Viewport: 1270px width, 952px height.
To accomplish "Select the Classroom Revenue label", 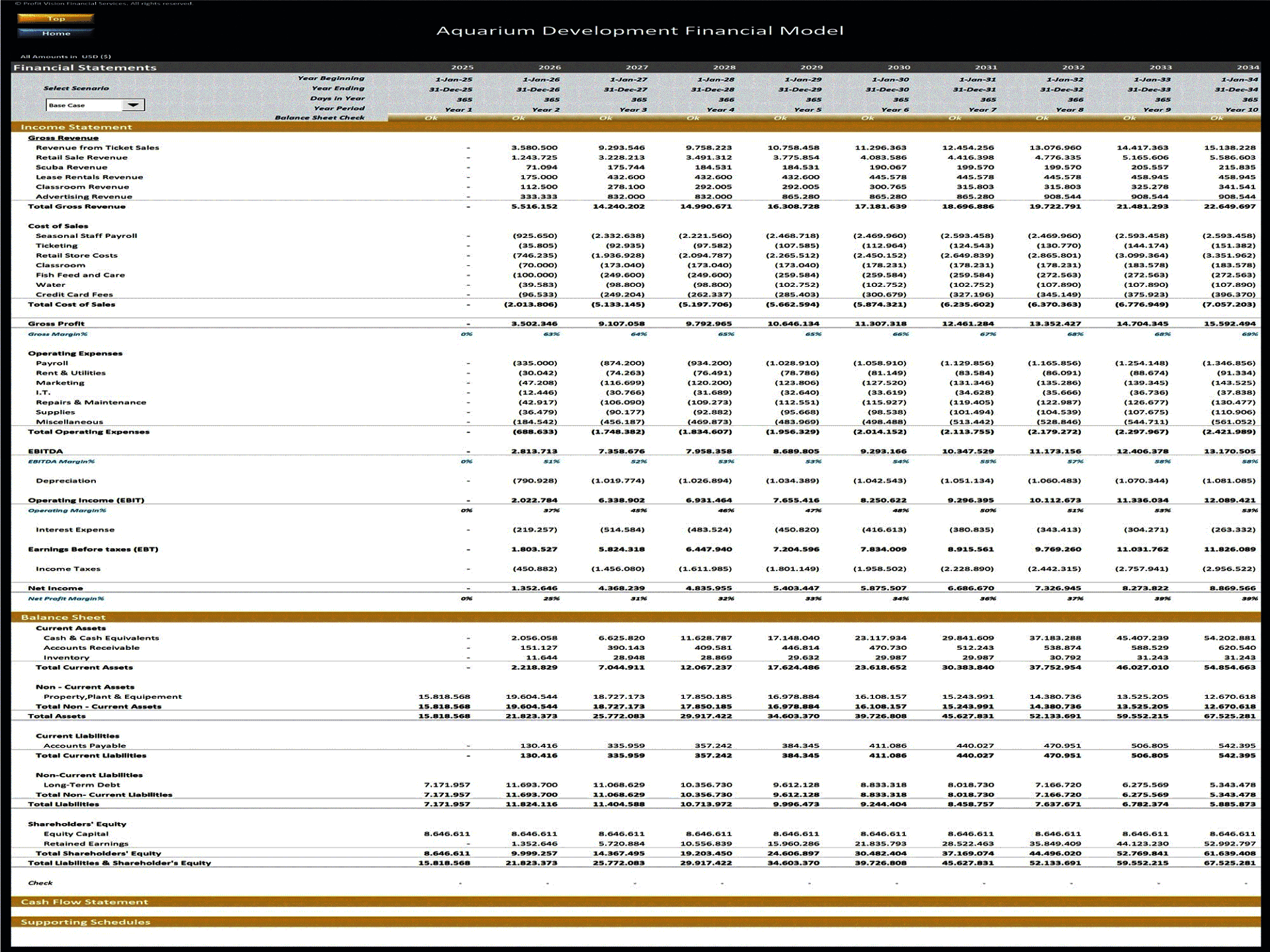I will tap(82, 187).
